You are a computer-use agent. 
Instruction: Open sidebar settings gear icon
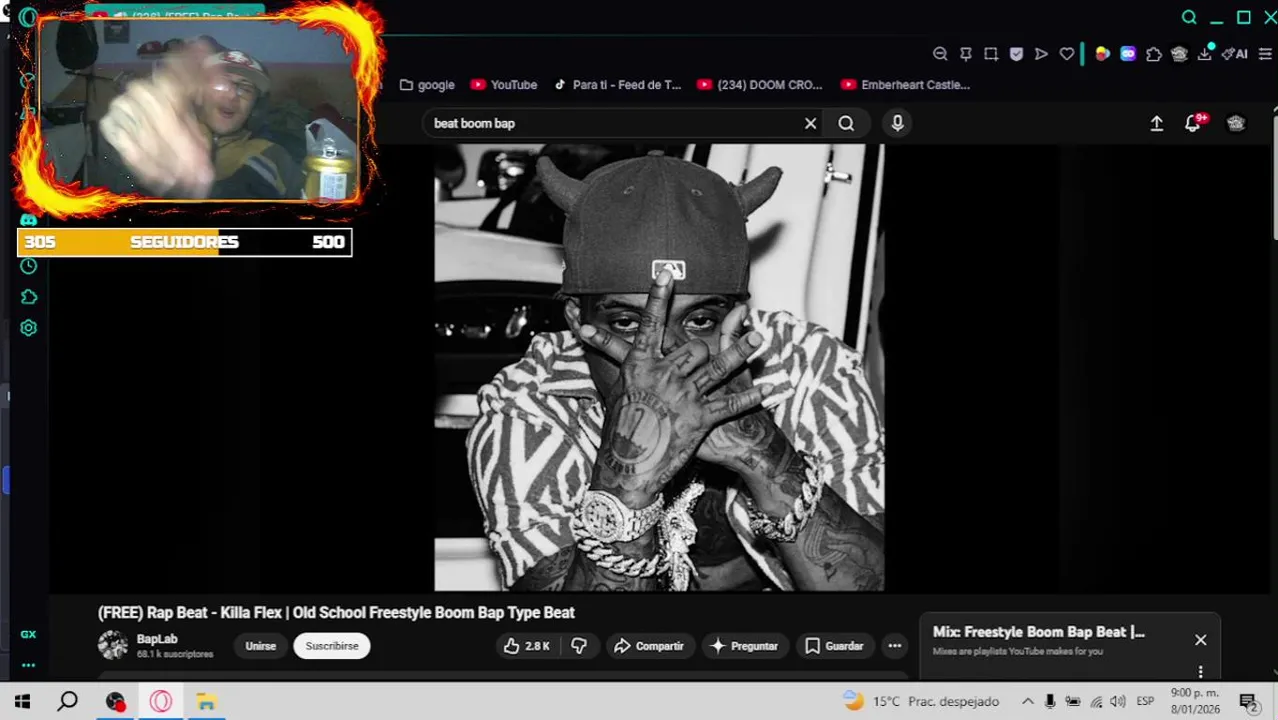pyautogui.click(x=28, y=328)
